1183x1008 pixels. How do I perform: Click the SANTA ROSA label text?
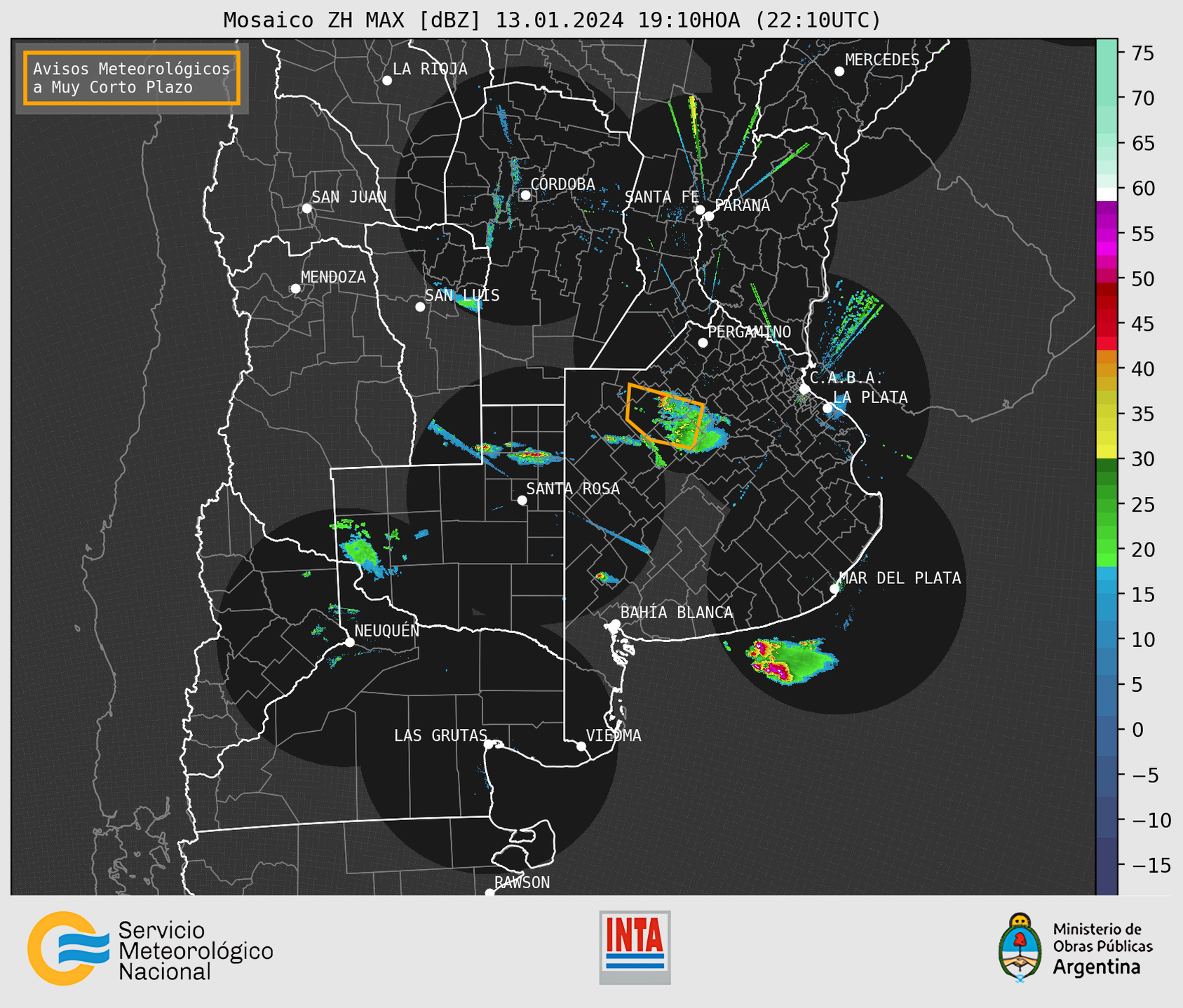pos(573,489)
